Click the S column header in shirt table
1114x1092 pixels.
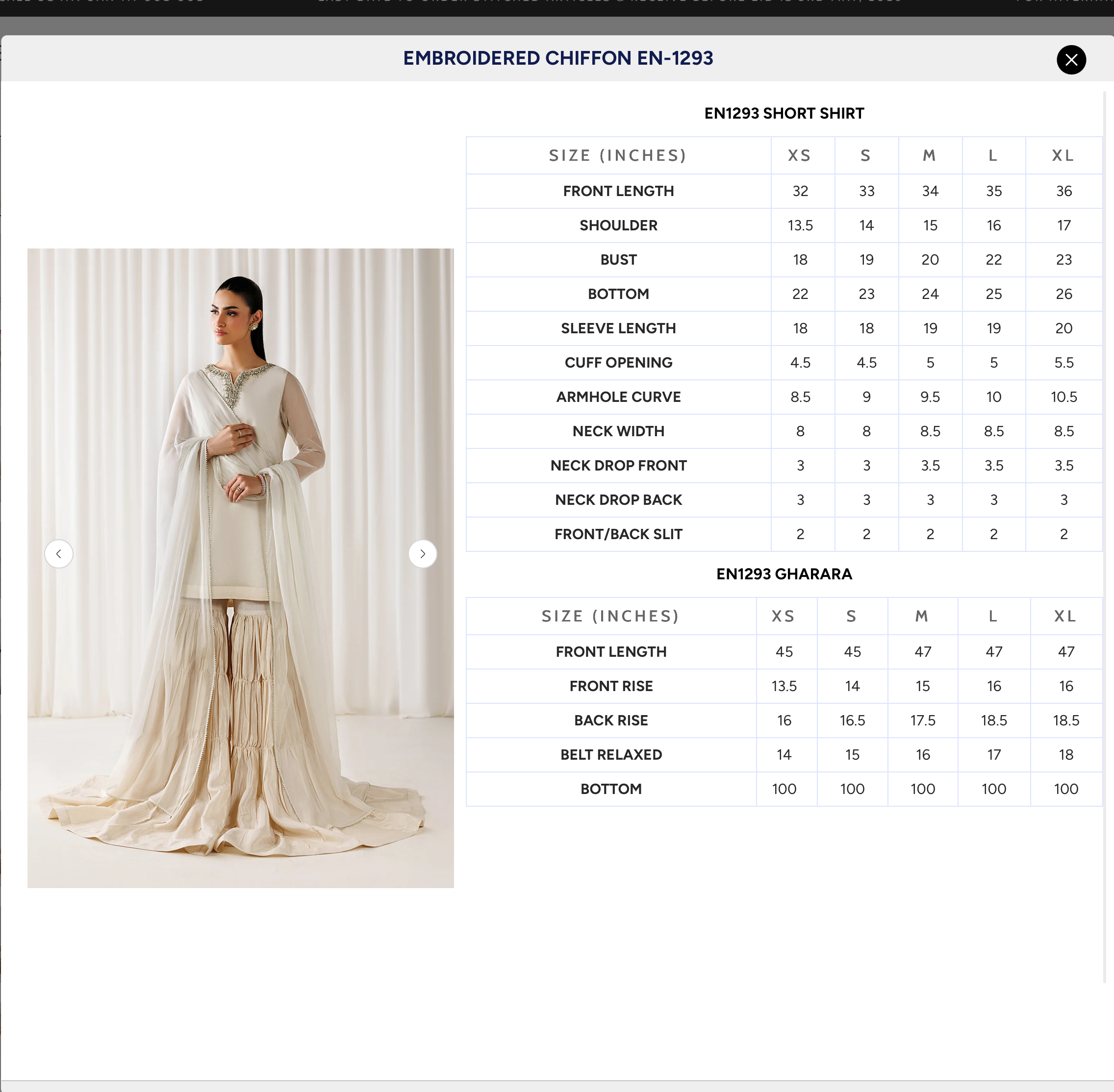[866, 155]
